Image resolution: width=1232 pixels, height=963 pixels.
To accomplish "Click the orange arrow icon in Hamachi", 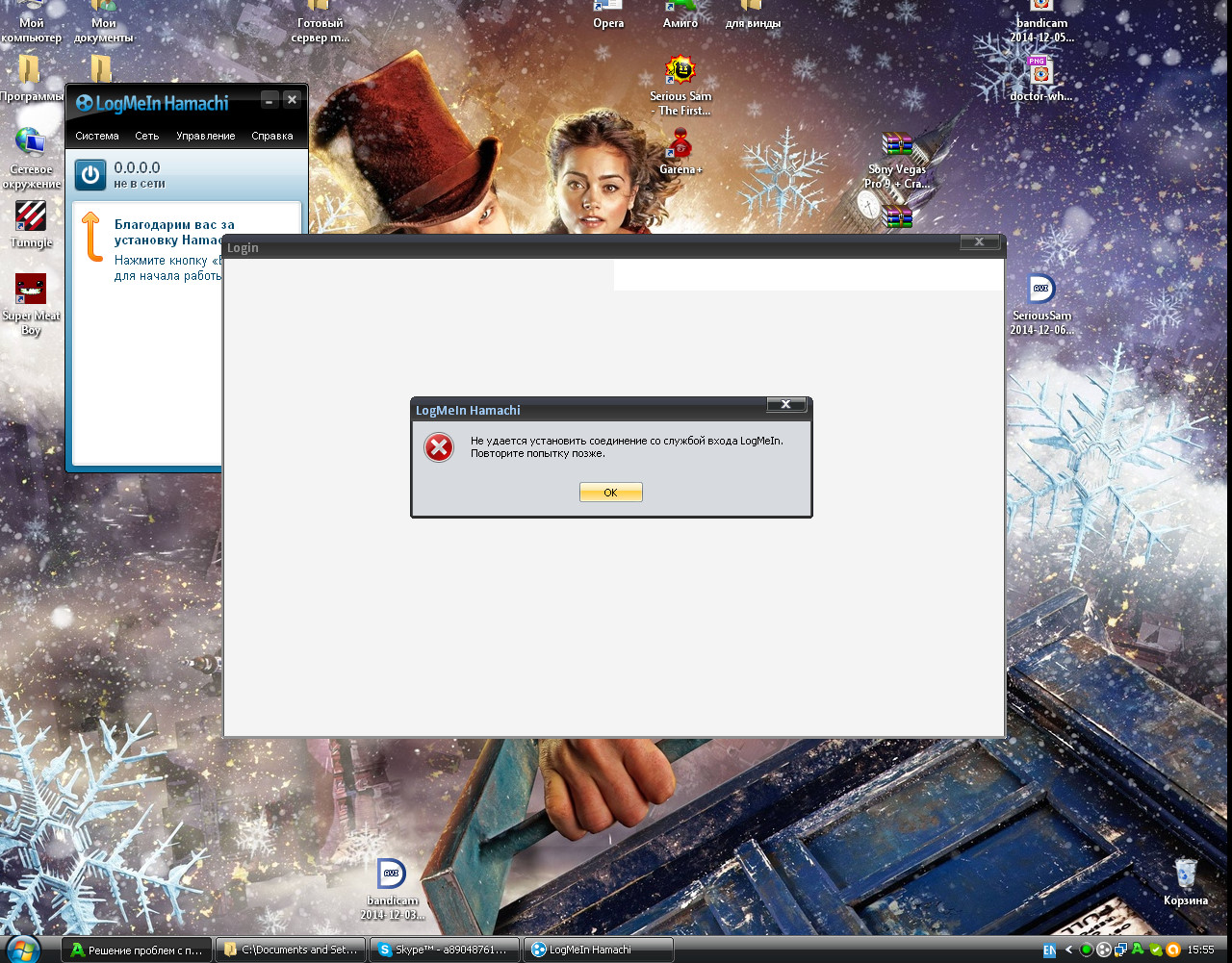I will [91, 237].
